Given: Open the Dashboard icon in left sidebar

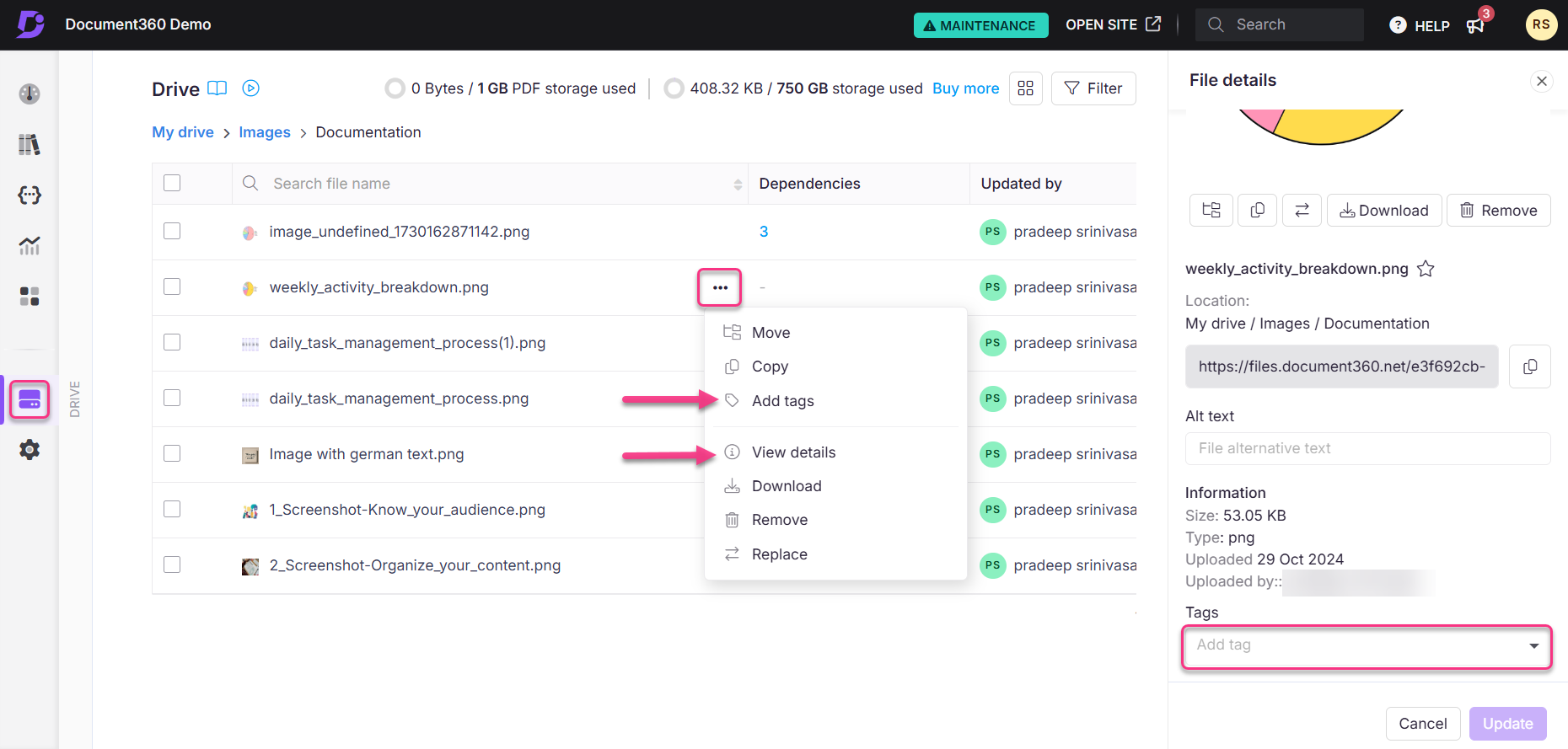Looking at the screenshot, I should [x=30, y=94].
